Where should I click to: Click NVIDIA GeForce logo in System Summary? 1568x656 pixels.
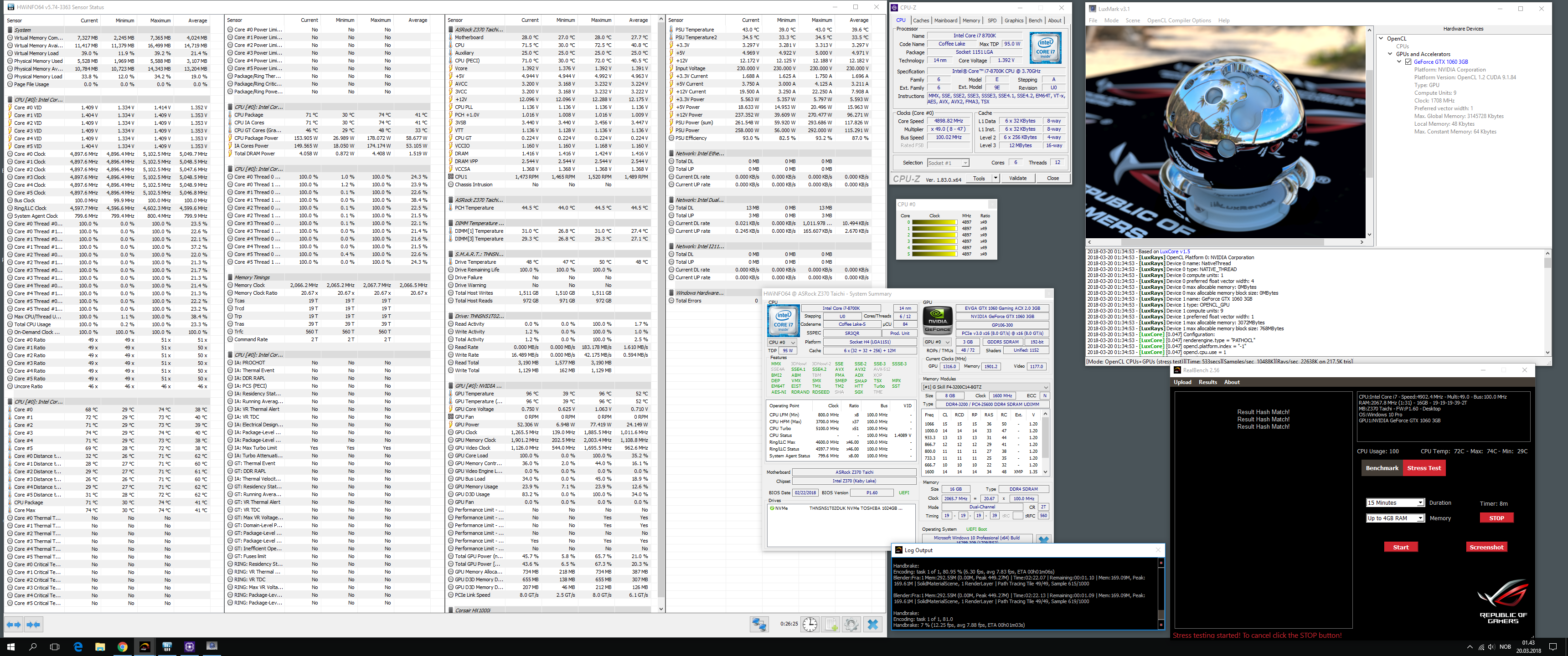938,320
